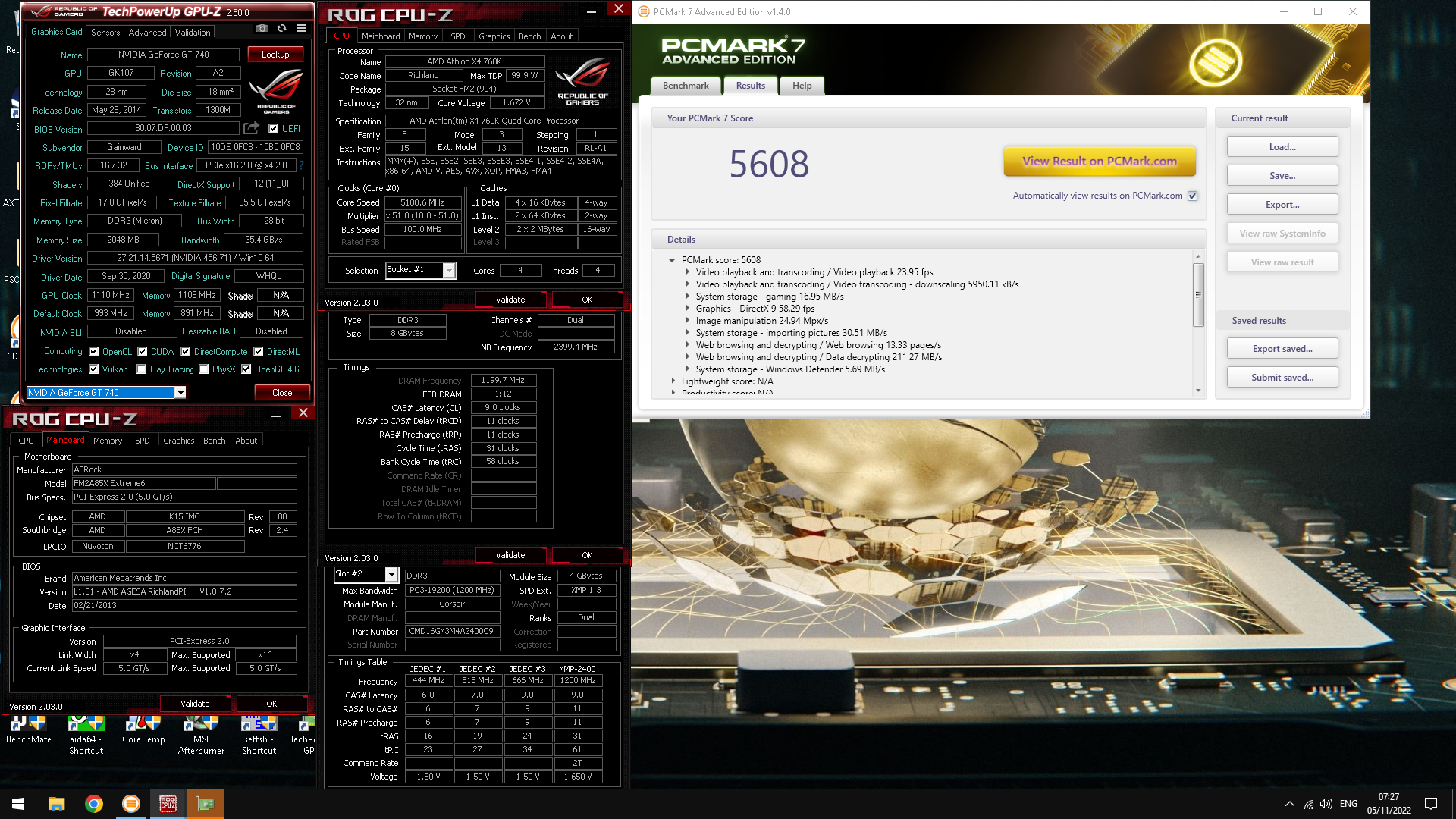
Task: Launch Google Chrome from the taskbar
Action: point(94,804)
